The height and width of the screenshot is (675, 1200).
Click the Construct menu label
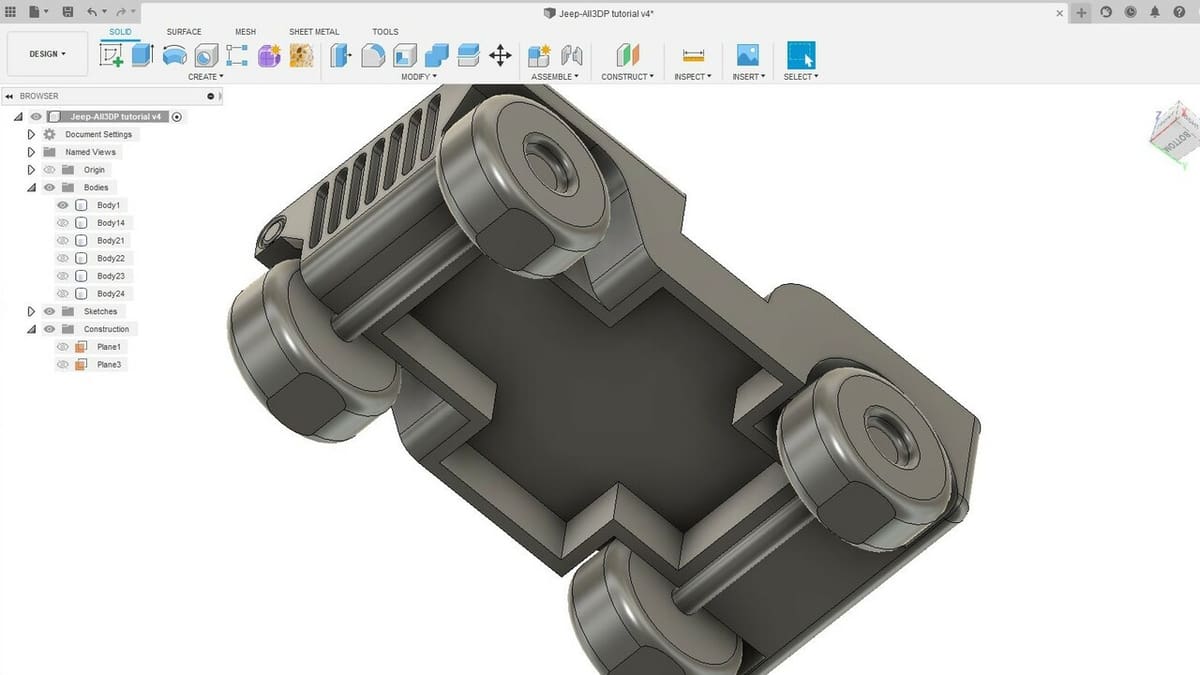pyautogui.click(x=627, y=77)
